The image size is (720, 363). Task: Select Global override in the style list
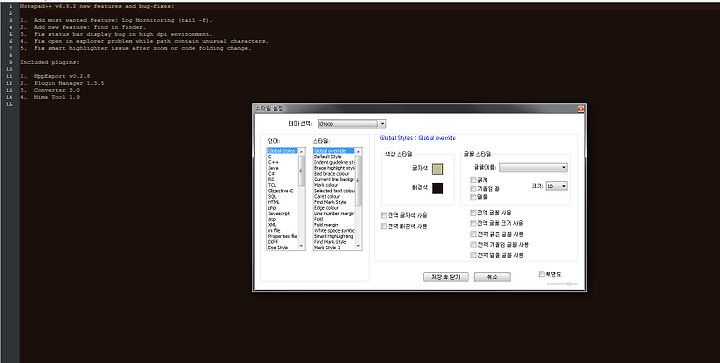tap(334, 151)
